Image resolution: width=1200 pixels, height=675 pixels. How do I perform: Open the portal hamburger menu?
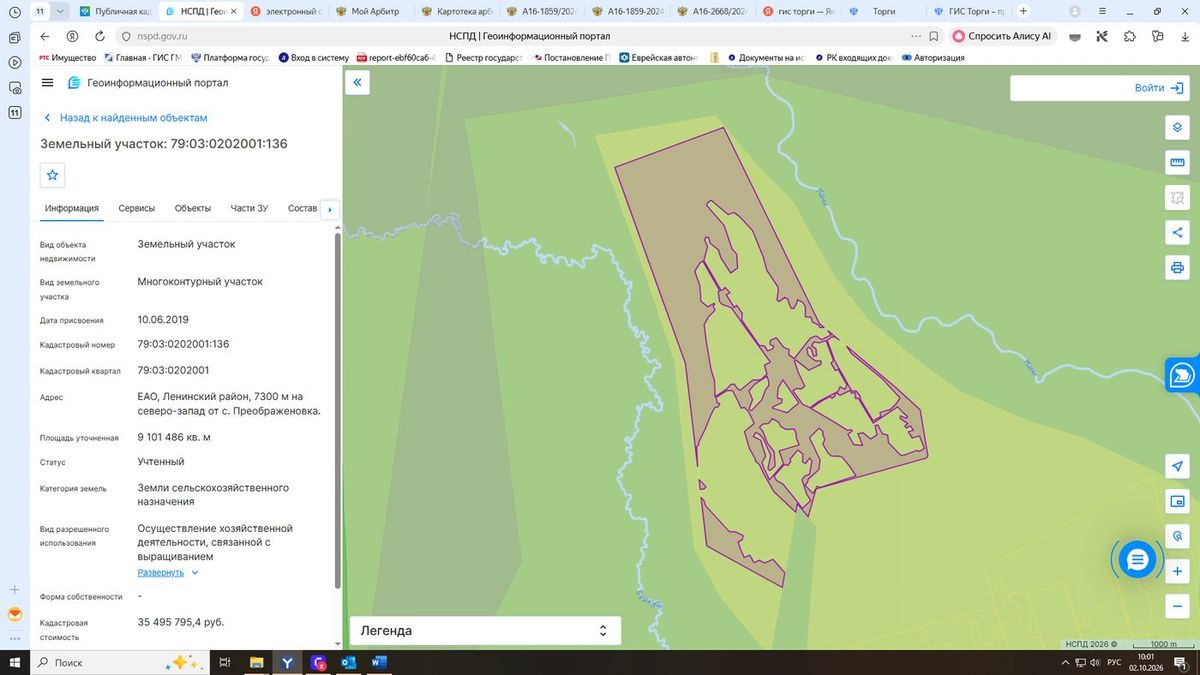(47, 83)
